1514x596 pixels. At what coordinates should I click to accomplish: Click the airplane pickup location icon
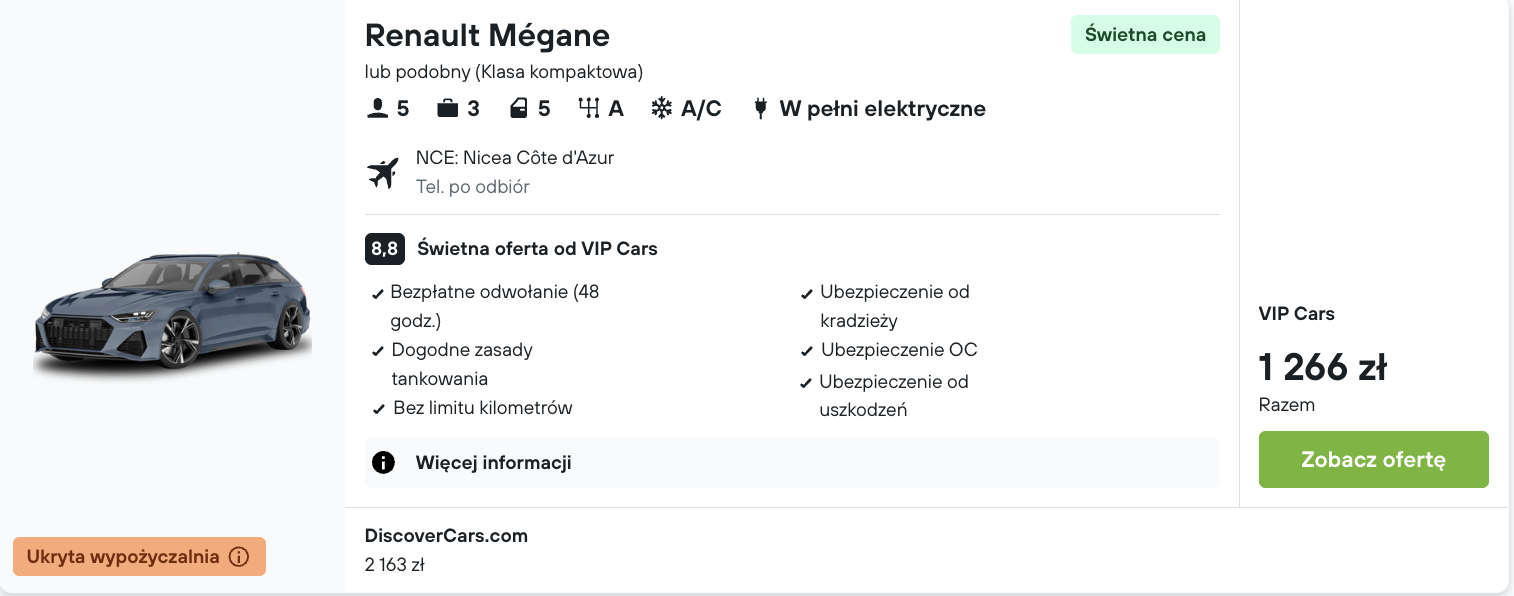[x=383, y=172]
